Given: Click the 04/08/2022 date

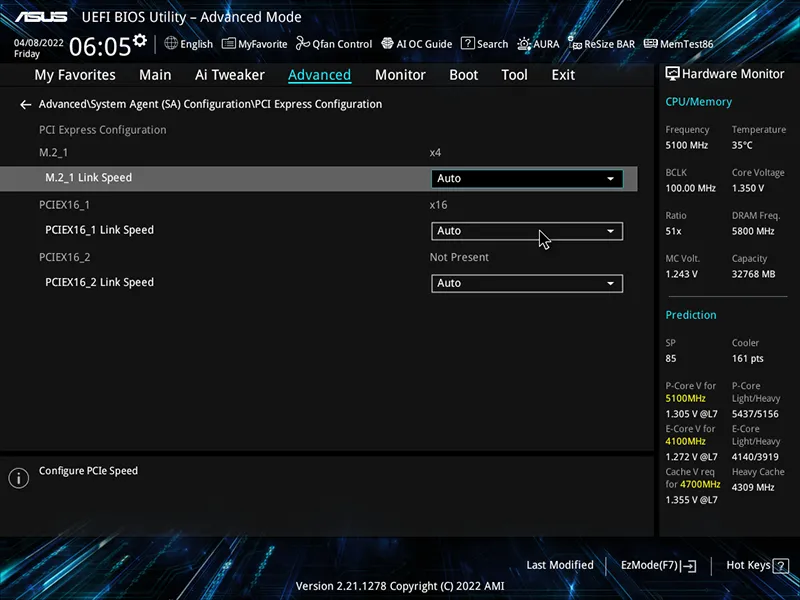Looking at the screenshot, I should pos(39,43).
